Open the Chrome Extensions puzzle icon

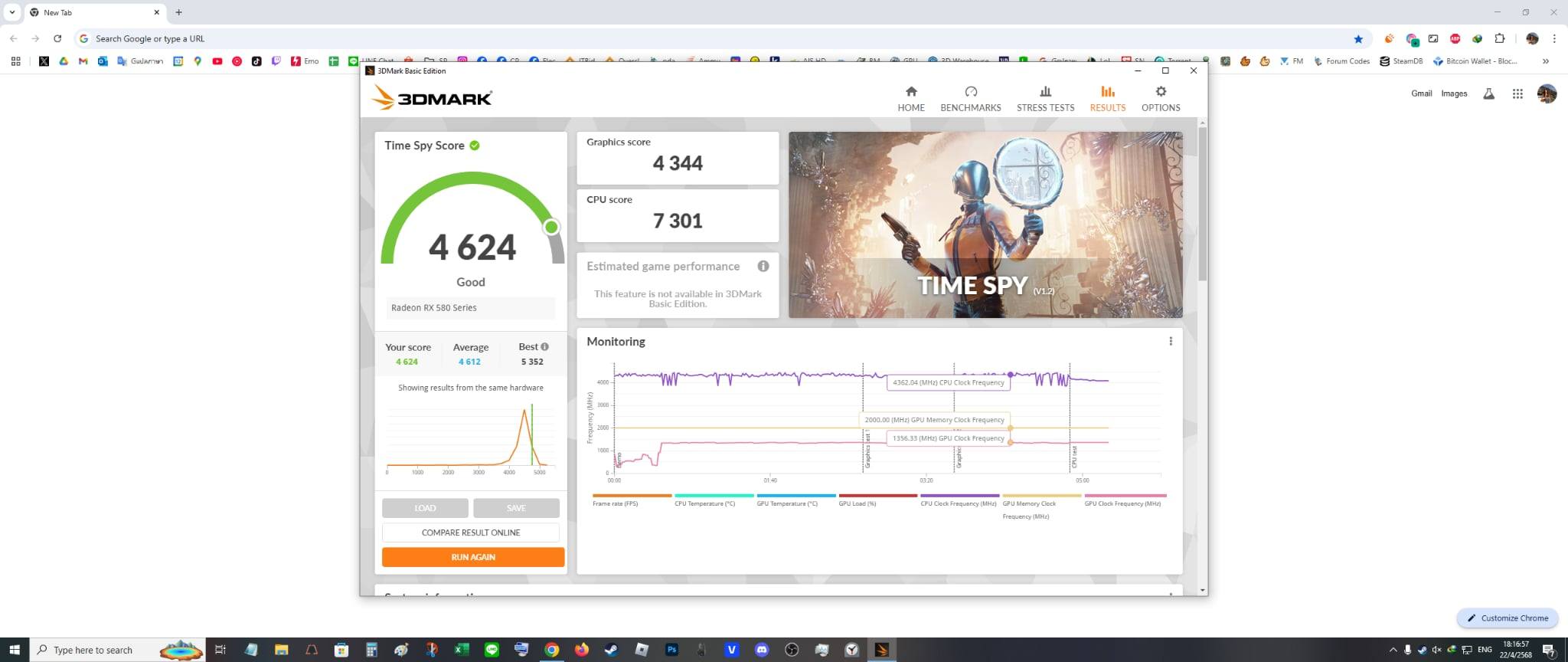click(x=1499, y=38)
